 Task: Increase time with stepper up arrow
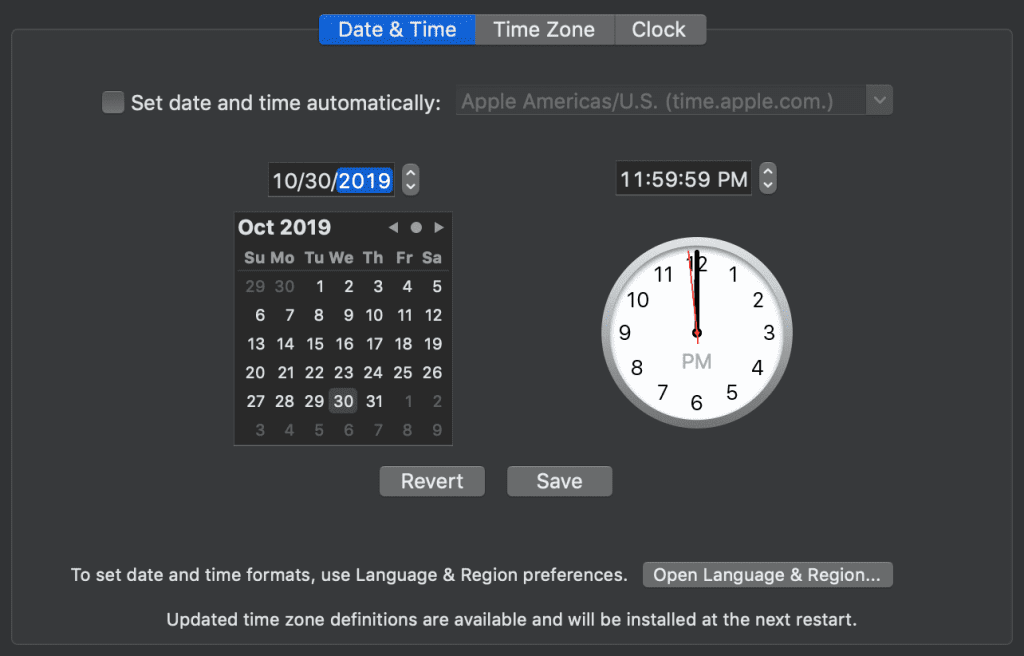click(x=768, y=171)
